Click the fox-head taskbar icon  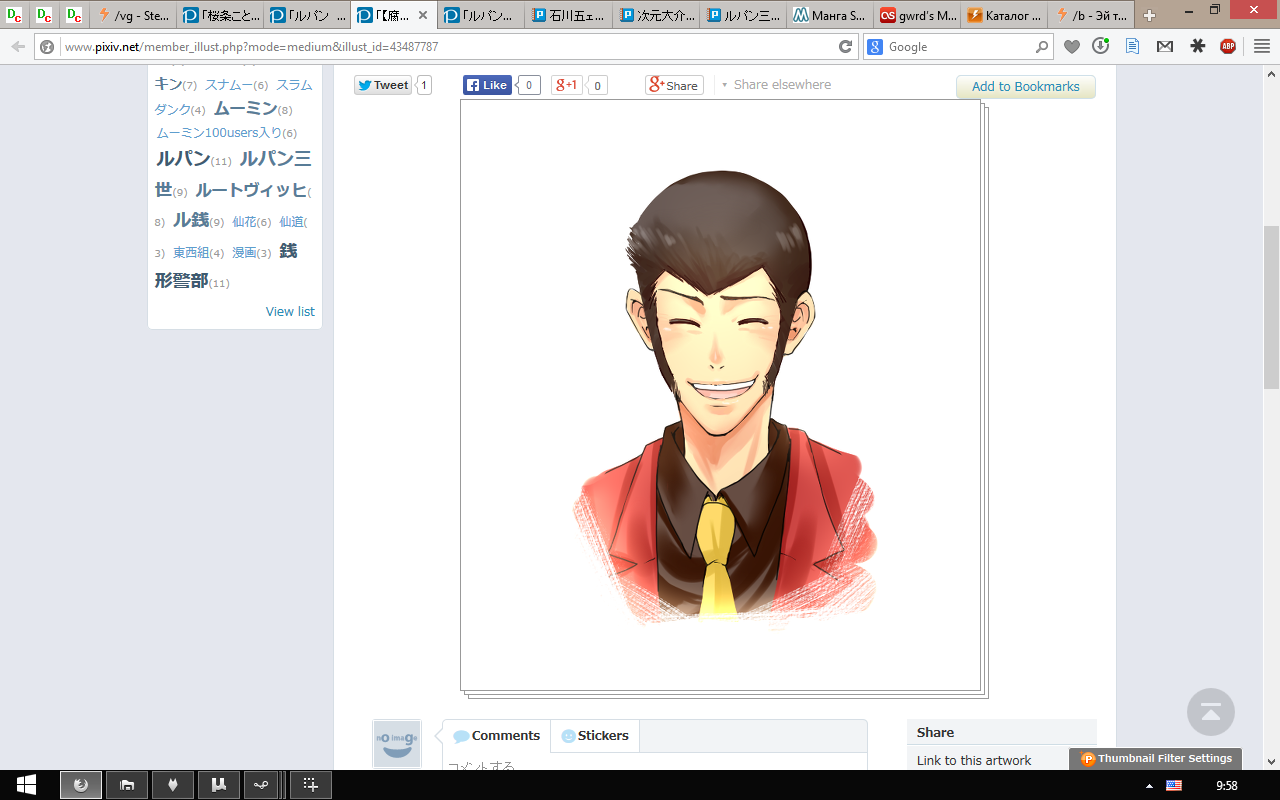click(x=173, y=785)
